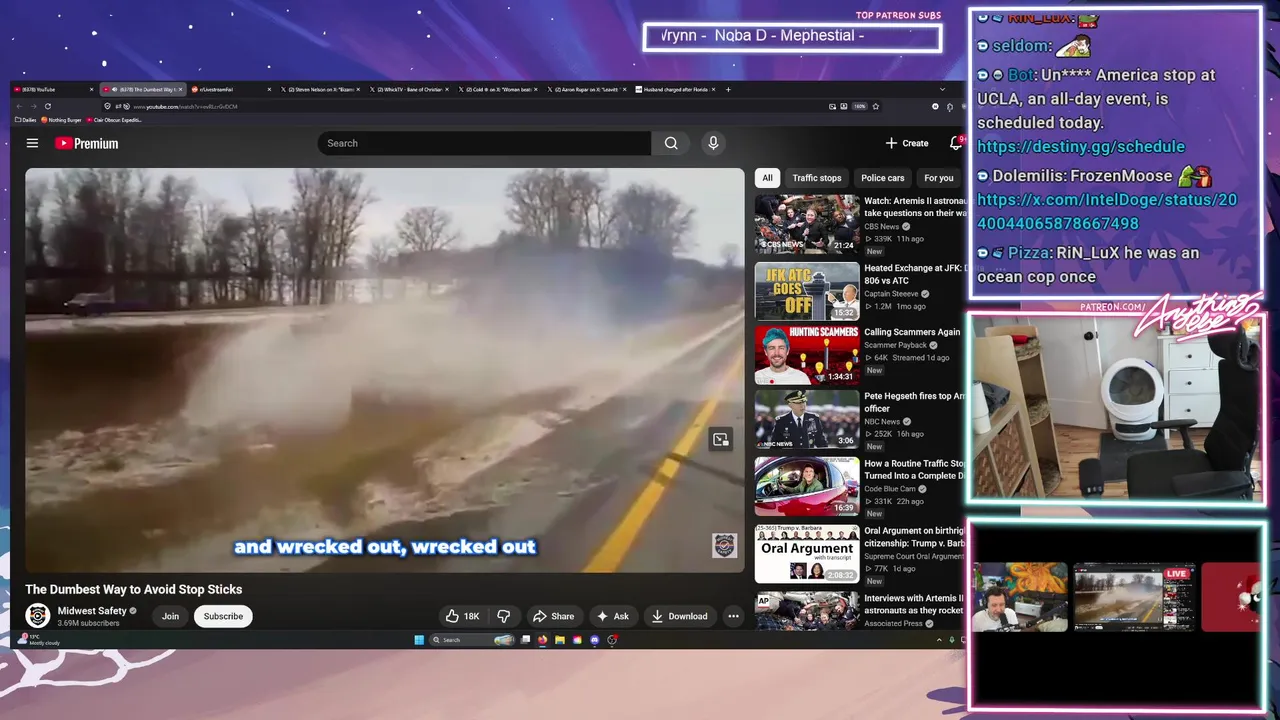Dislike the video
1280x720 pixels.
(504, 616)
